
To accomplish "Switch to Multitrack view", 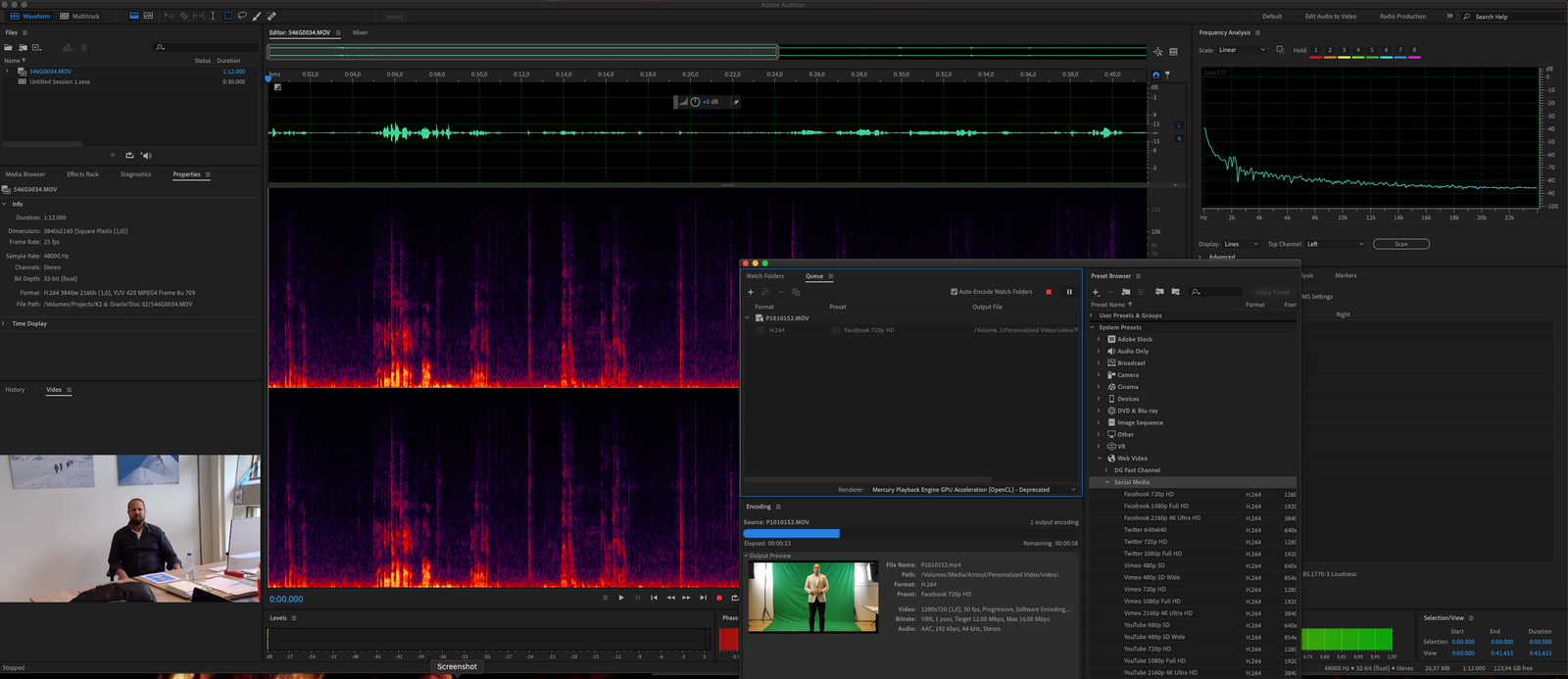I will [x=79, y=16].
